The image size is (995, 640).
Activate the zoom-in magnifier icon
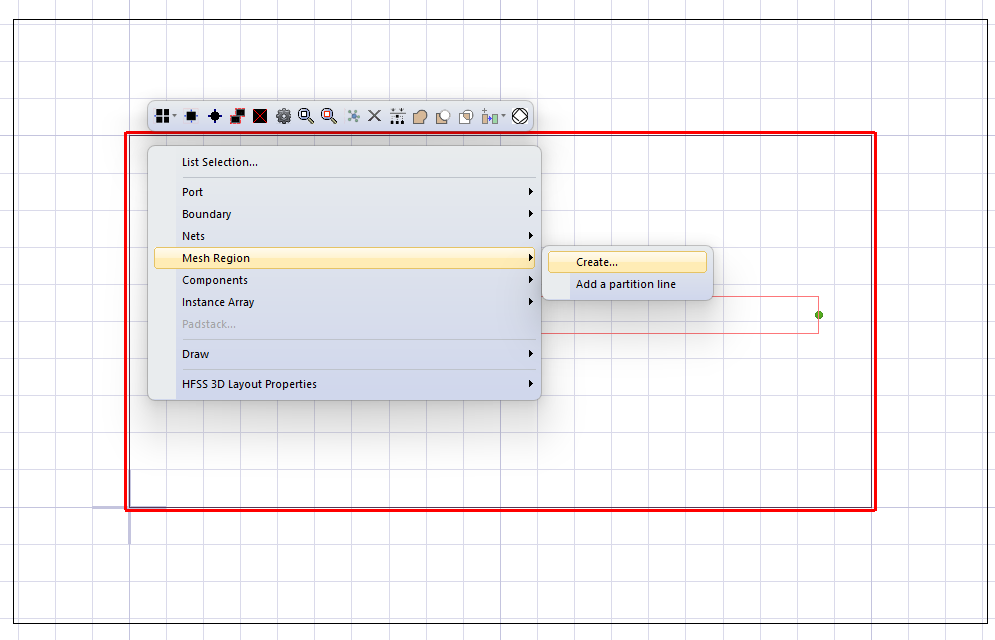[x=306, y=115]
